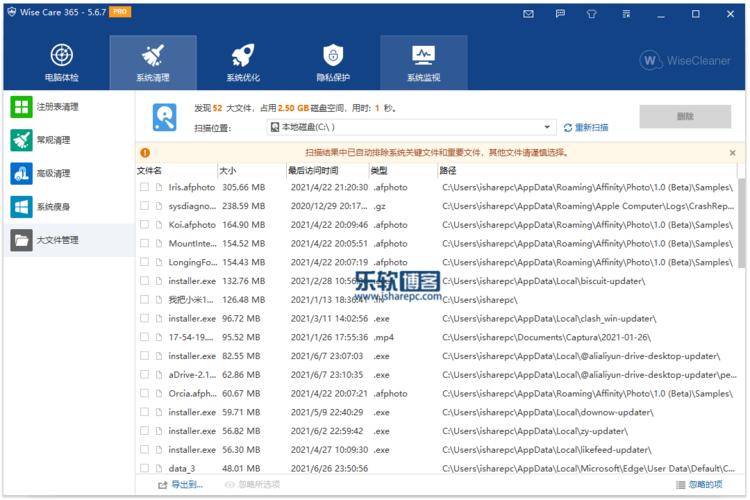Click file icon of data_3 row

pyautogui.click(x=159, y=468)
